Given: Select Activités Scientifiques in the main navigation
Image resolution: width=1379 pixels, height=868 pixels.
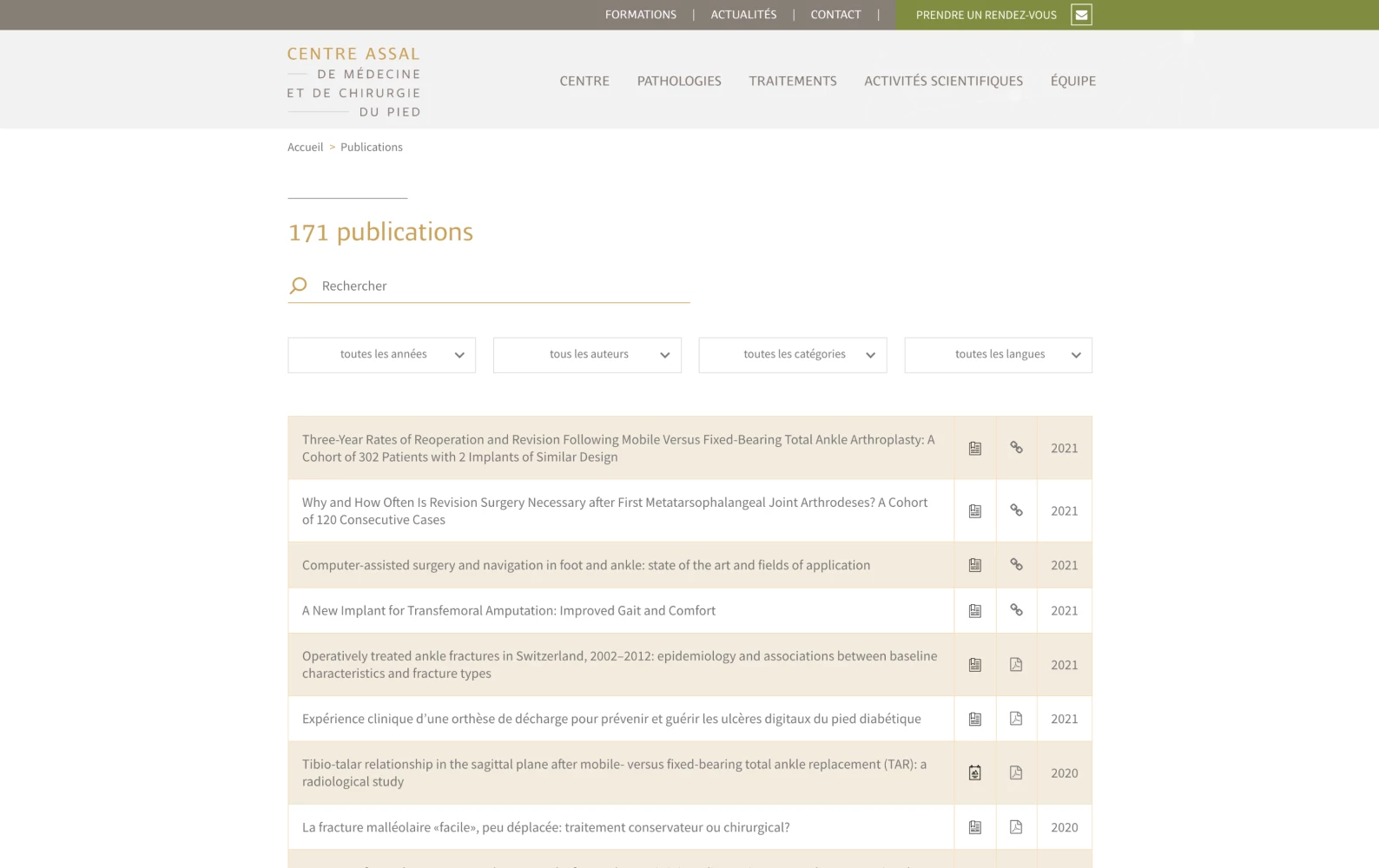Looking at the screenshot, I should coord(943,81).
